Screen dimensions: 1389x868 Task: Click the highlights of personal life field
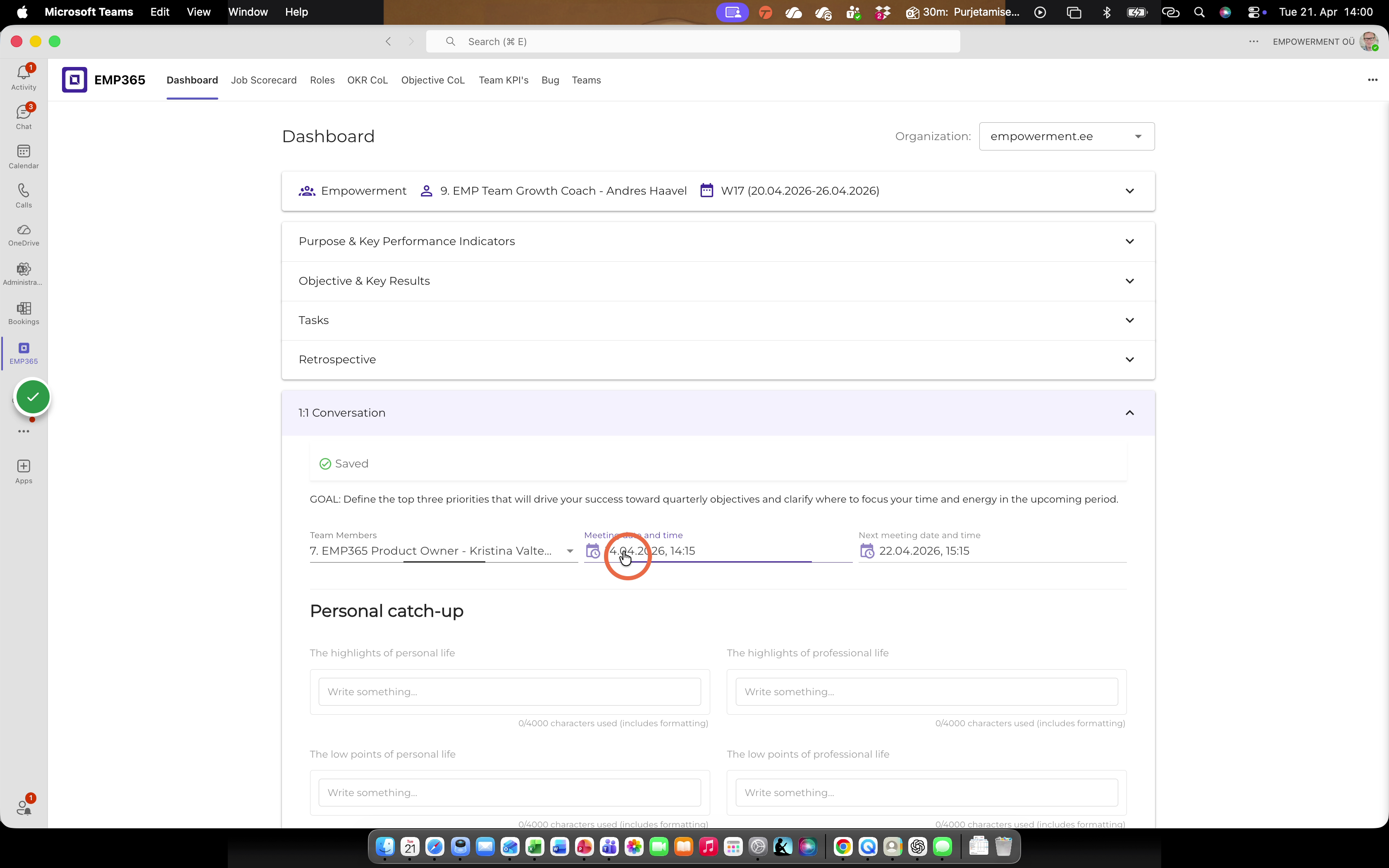pyautogui.click(x=510, y=692)
